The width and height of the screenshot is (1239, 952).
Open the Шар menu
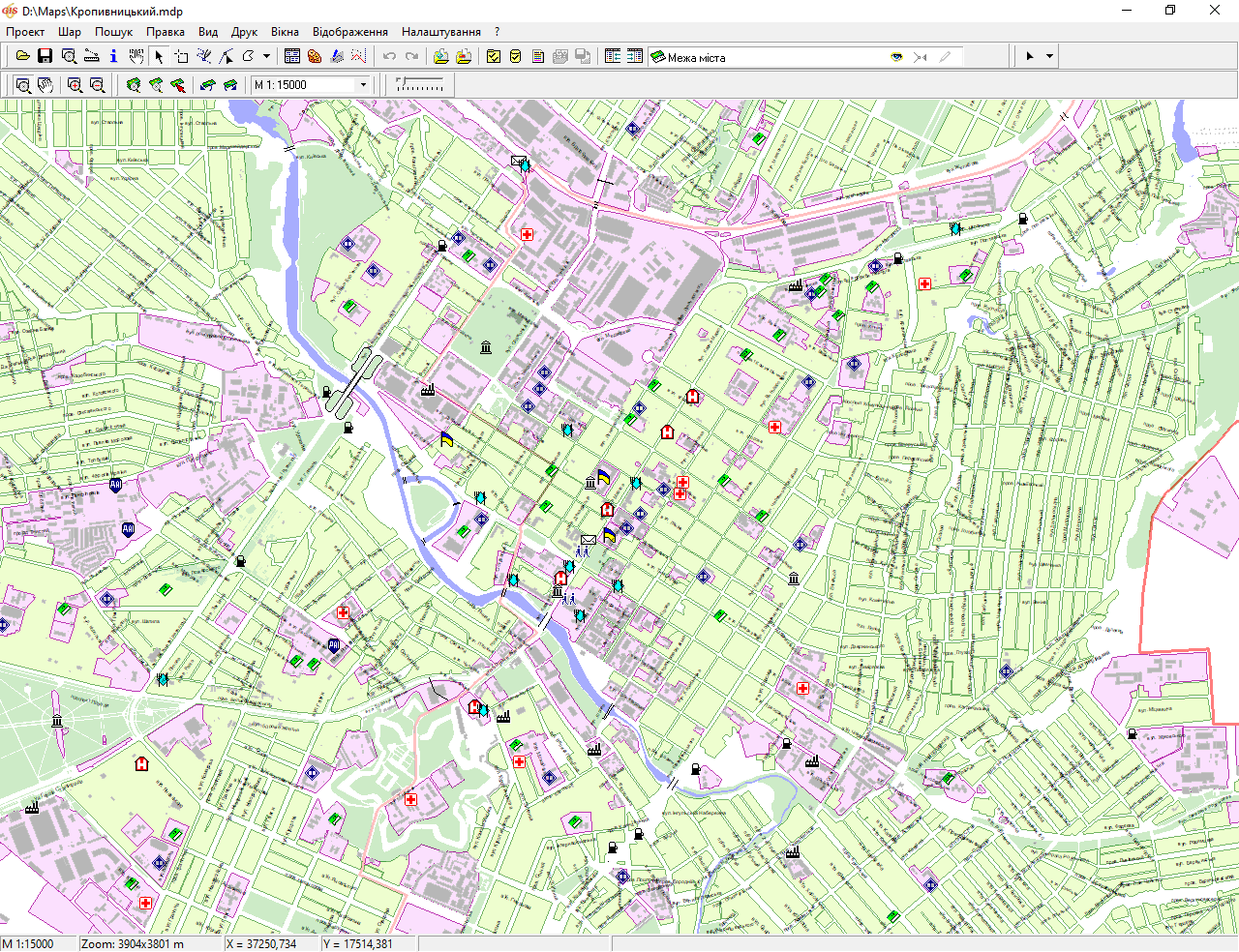click(70, 32)
